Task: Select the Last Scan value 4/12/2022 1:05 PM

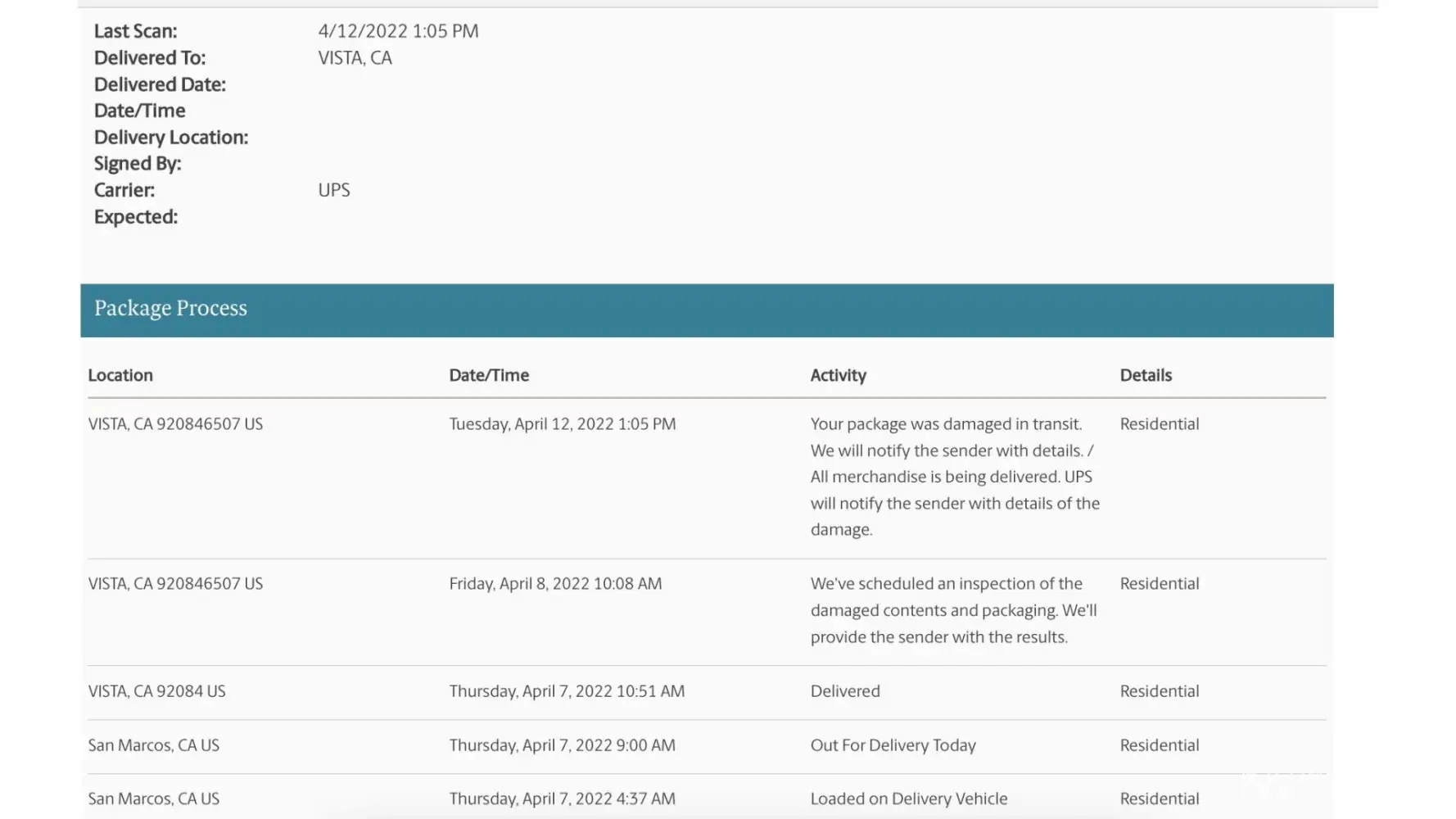Action: pyautogui.click(x=398, y=31)
